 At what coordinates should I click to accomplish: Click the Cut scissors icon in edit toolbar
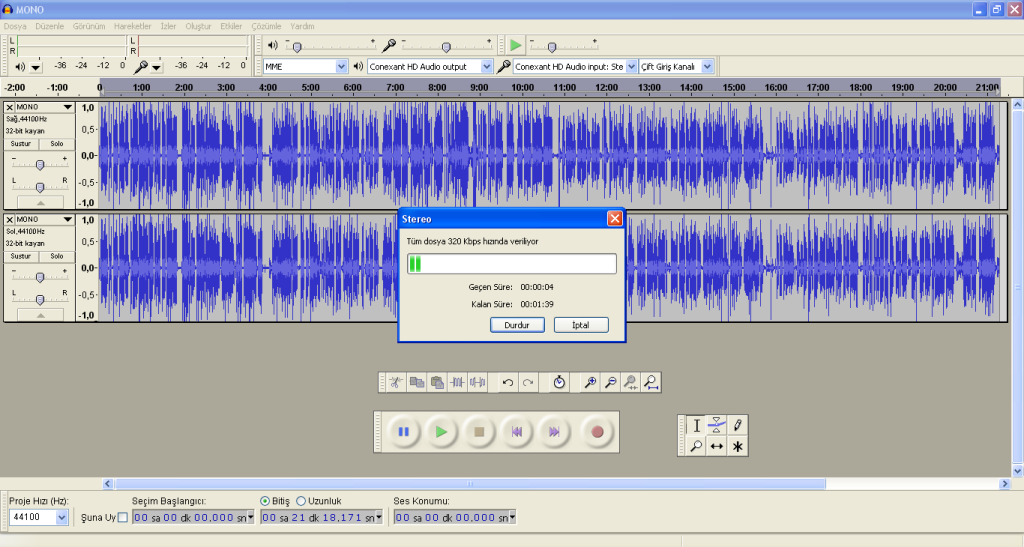[x=396, y=383]
